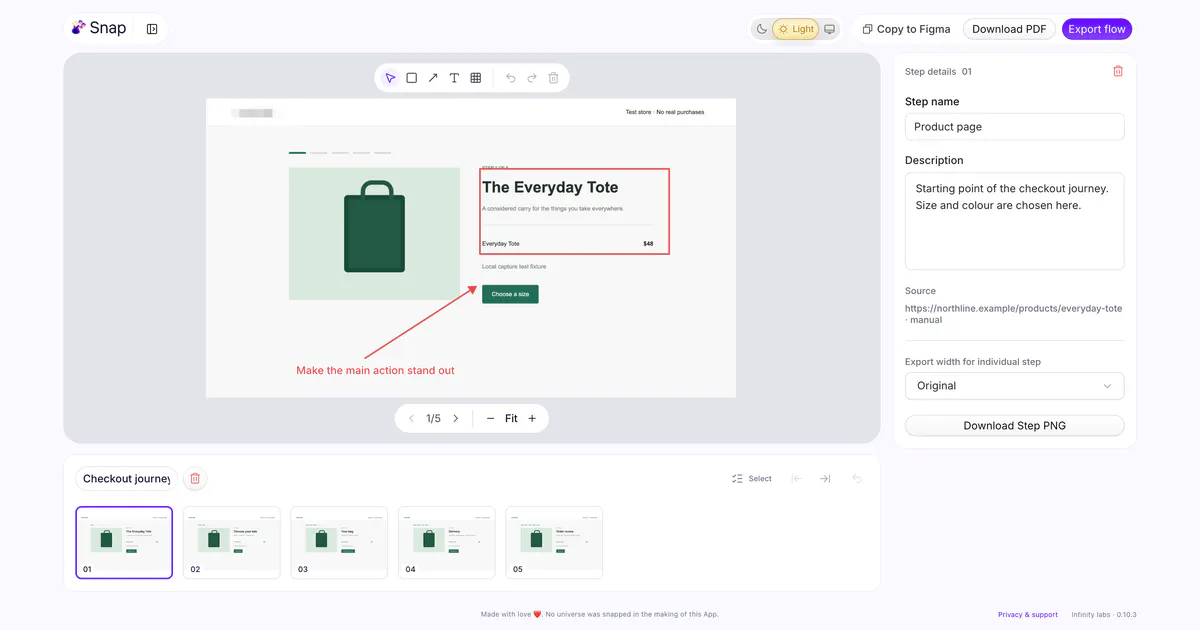This screenshot has height=630, width=1200.
Task: Toggle the sidebar panel icon beside Snap logo
Action: pos(152,29)
